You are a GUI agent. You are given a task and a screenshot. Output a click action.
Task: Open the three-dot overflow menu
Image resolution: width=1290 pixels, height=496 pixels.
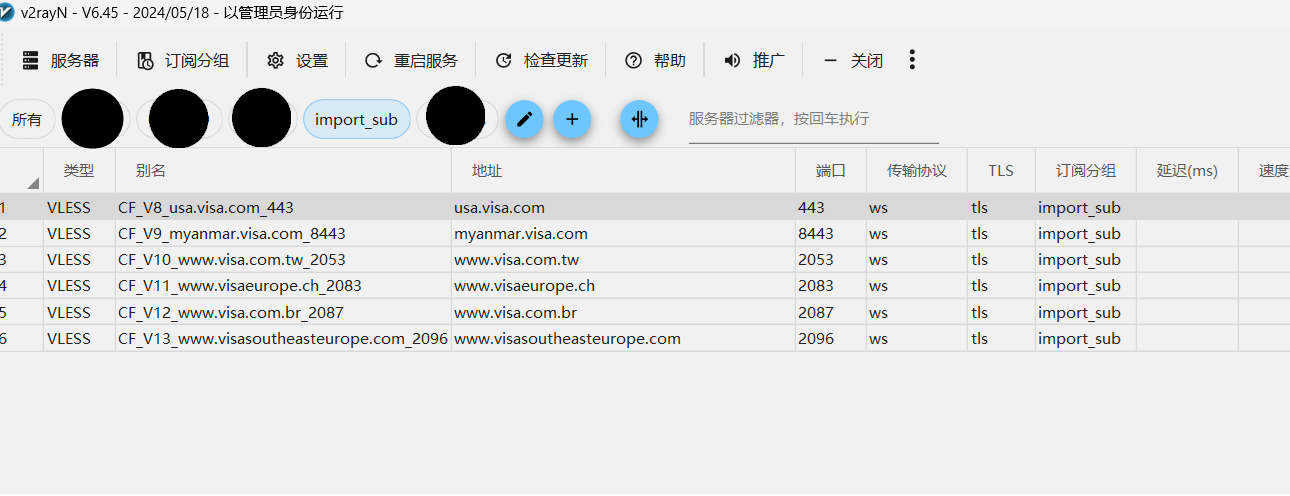click(912, 60)
